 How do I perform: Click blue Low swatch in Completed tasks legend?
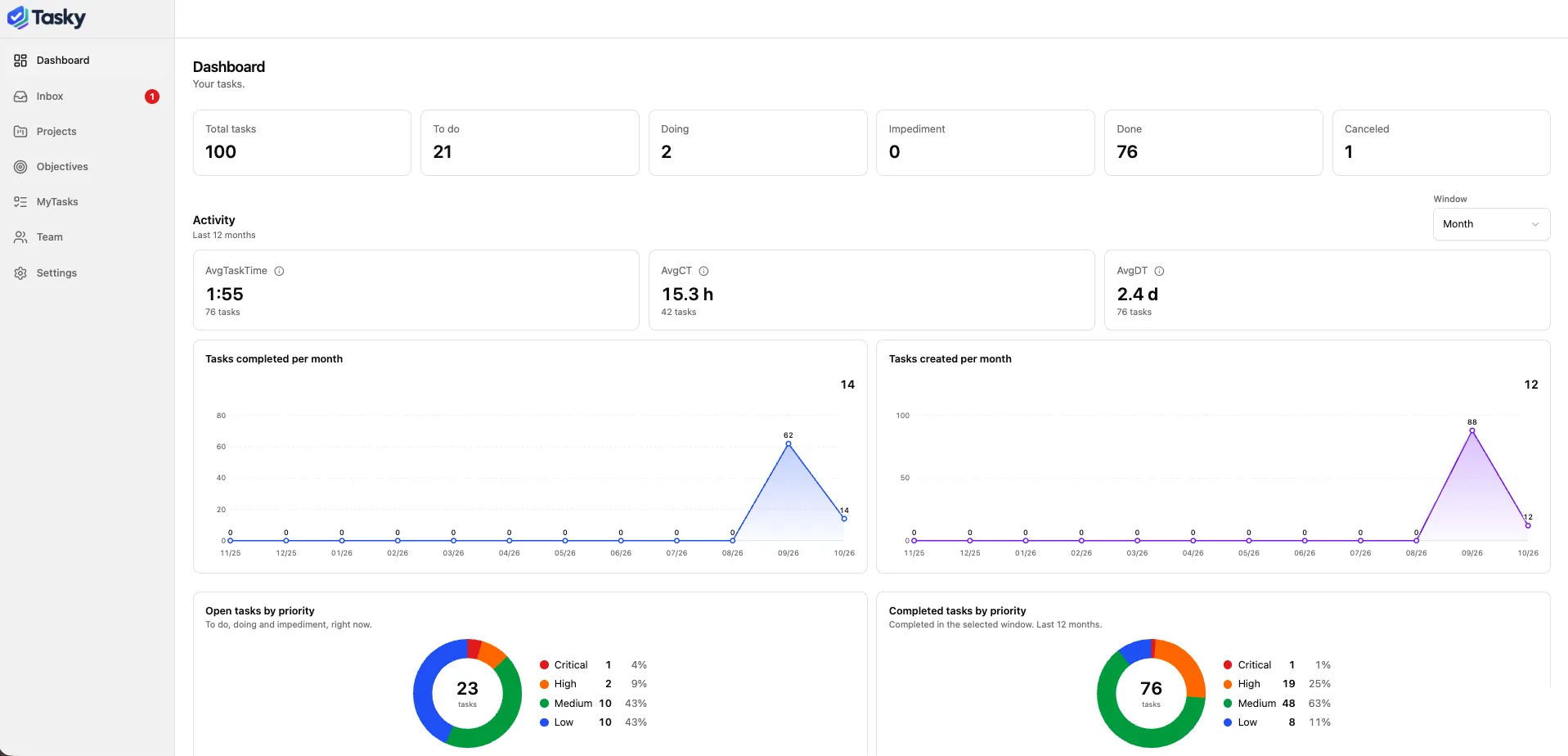[x=1228, y=722]
